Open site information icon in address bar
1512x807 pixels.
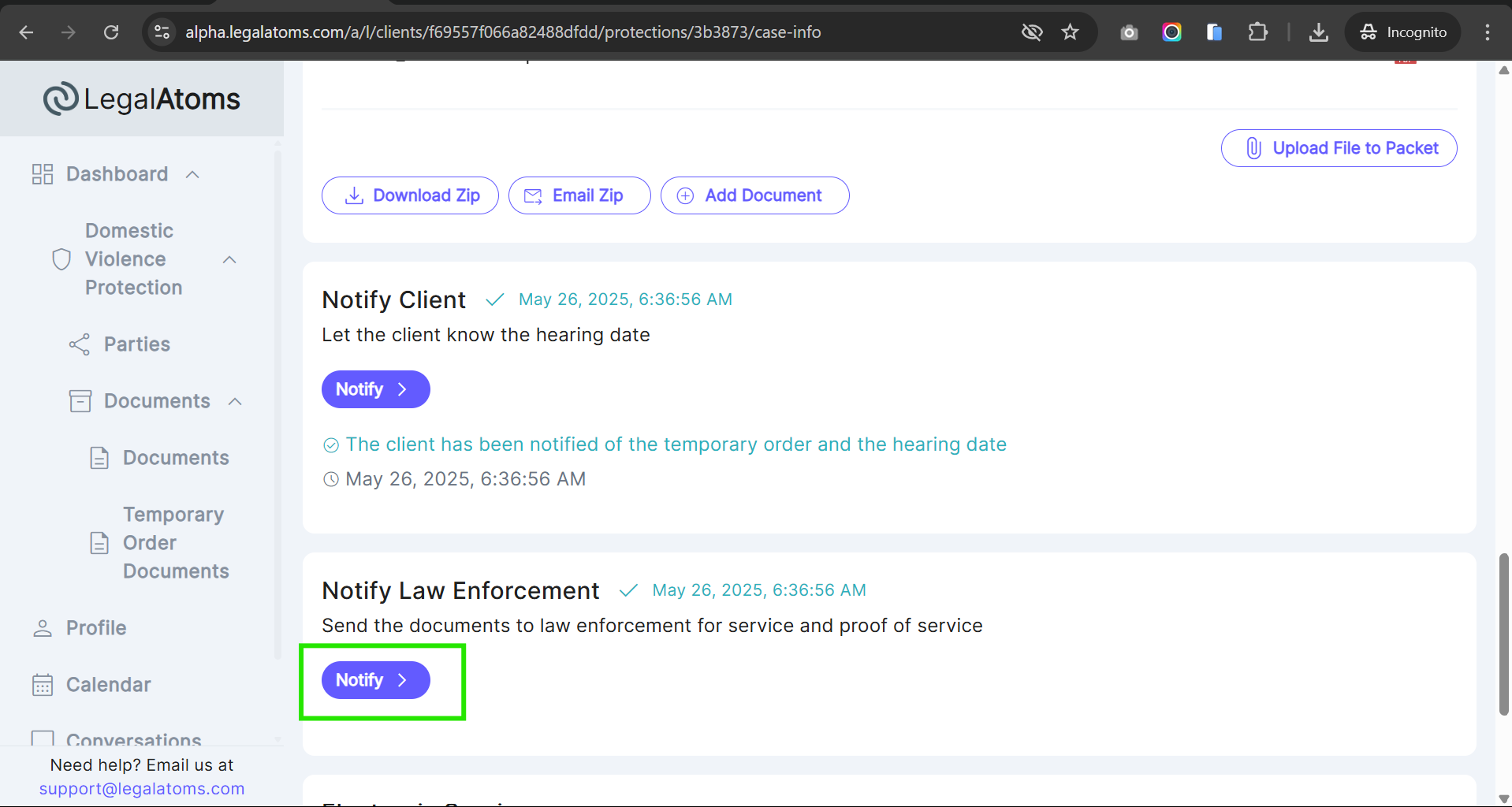pos(162,32)
